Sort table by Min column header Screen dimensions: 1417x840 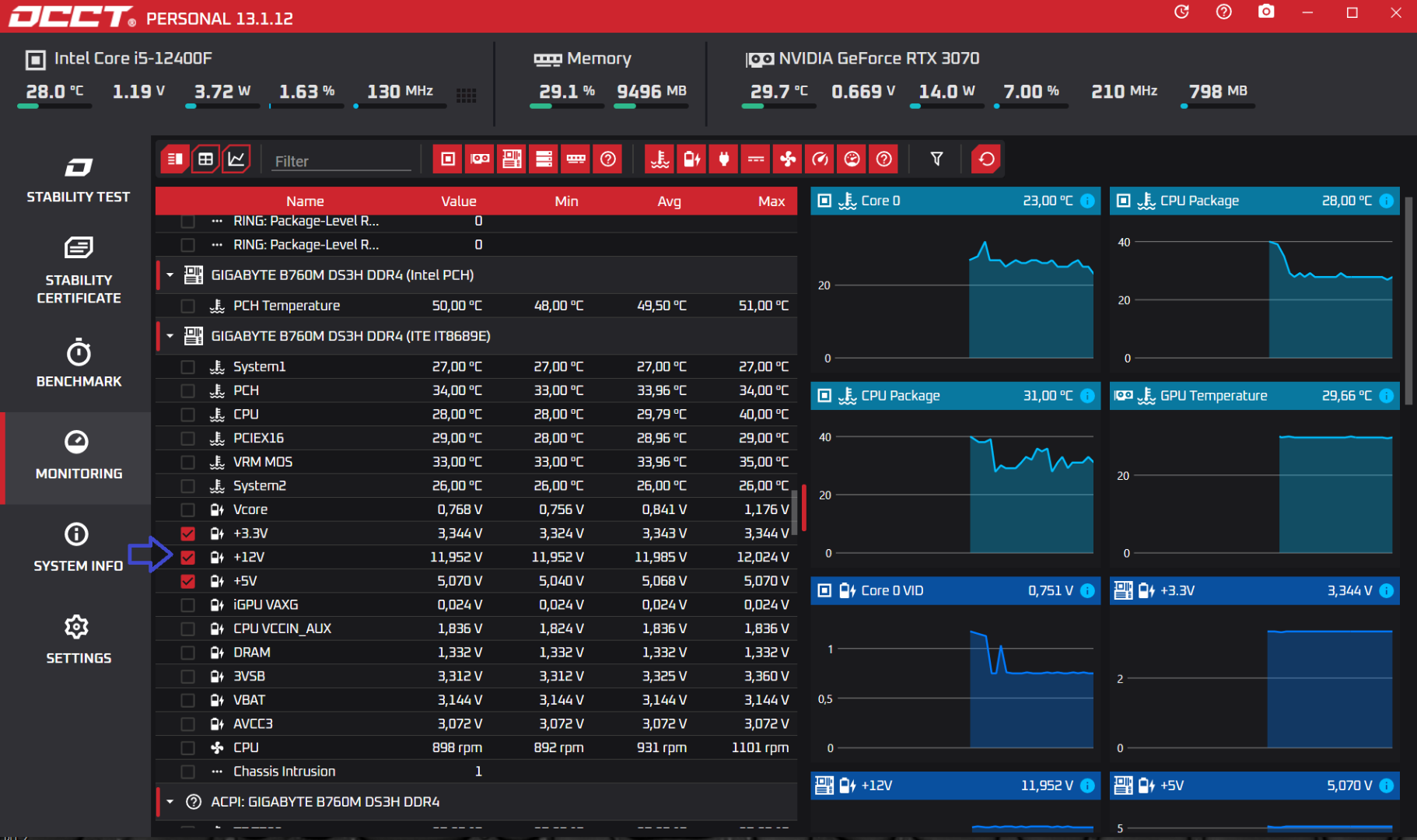pyautogui.click(x=566, y=201)
